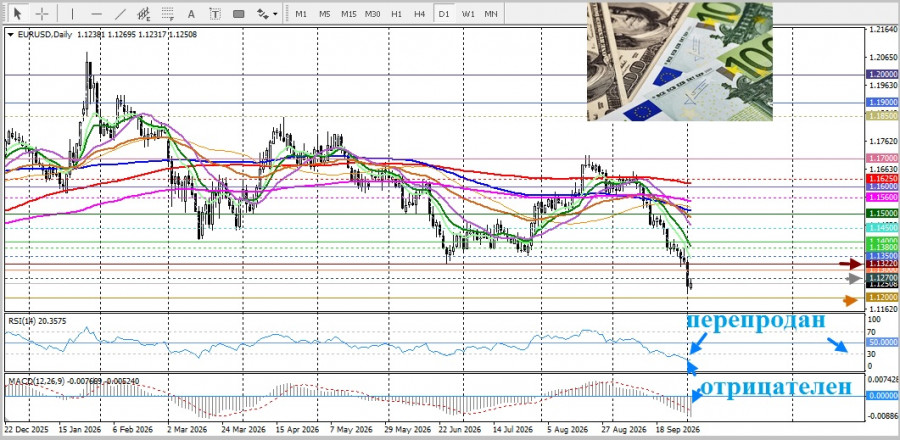Image resolution: width=900 pixels, height=440 pixels.
Task: Select the Text Label (T) tool
Action: coord(215,13)
